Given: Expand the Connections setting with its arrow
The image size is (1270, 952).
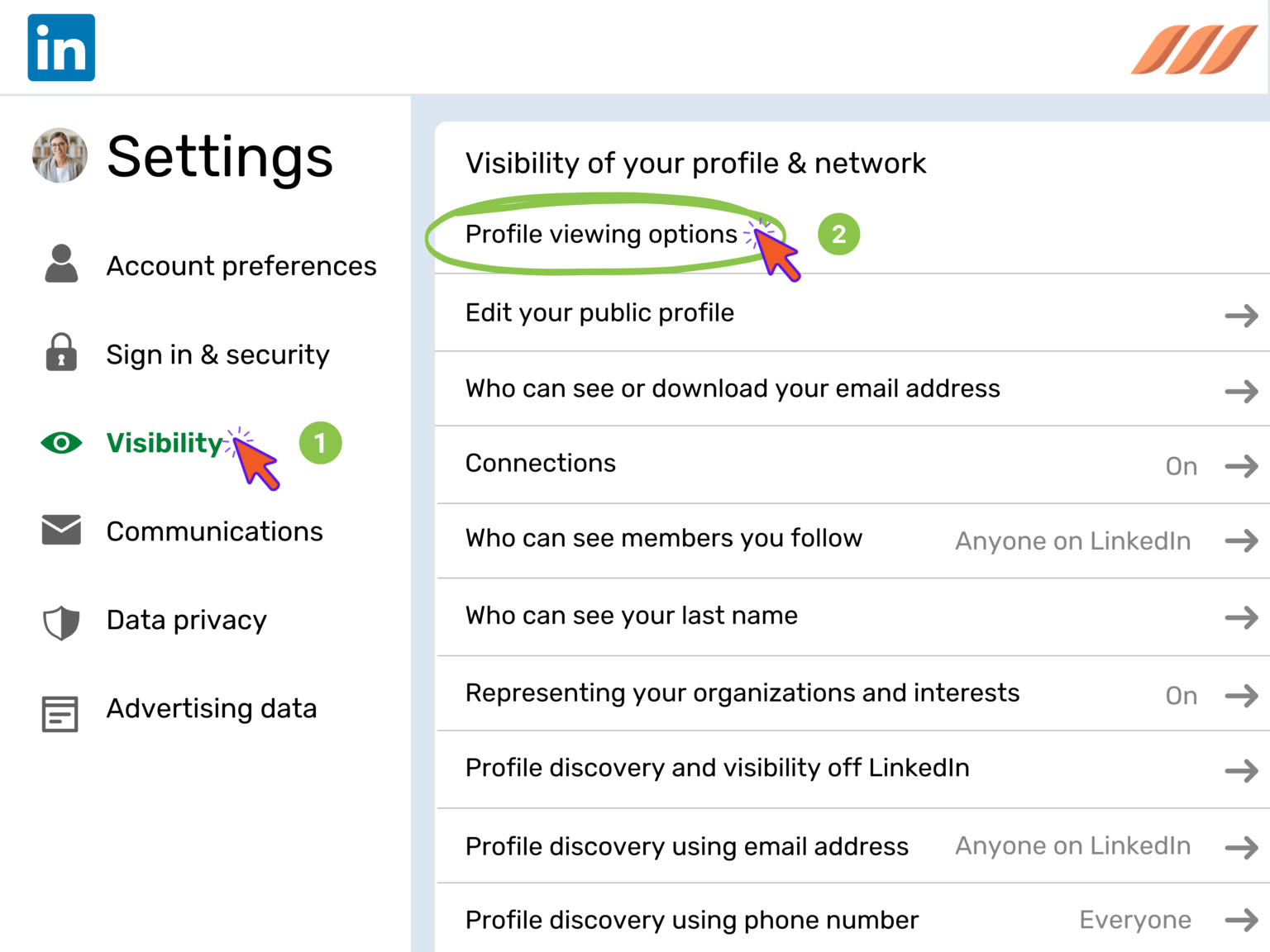Looking at the screenshot, I should [x=1240, y=466].
